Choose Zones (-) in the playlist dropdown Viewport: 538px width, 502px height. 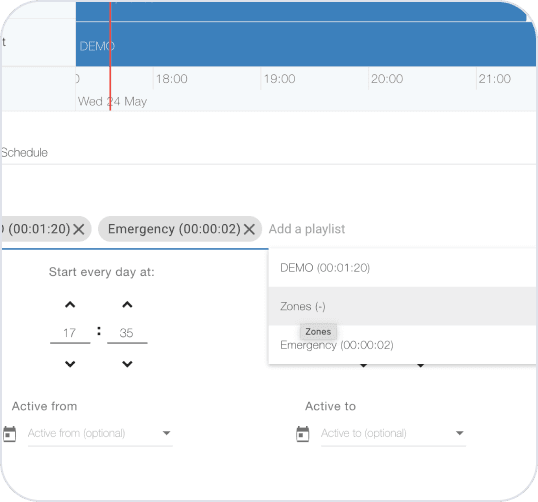pyautogui.click(x=403, y=306)
